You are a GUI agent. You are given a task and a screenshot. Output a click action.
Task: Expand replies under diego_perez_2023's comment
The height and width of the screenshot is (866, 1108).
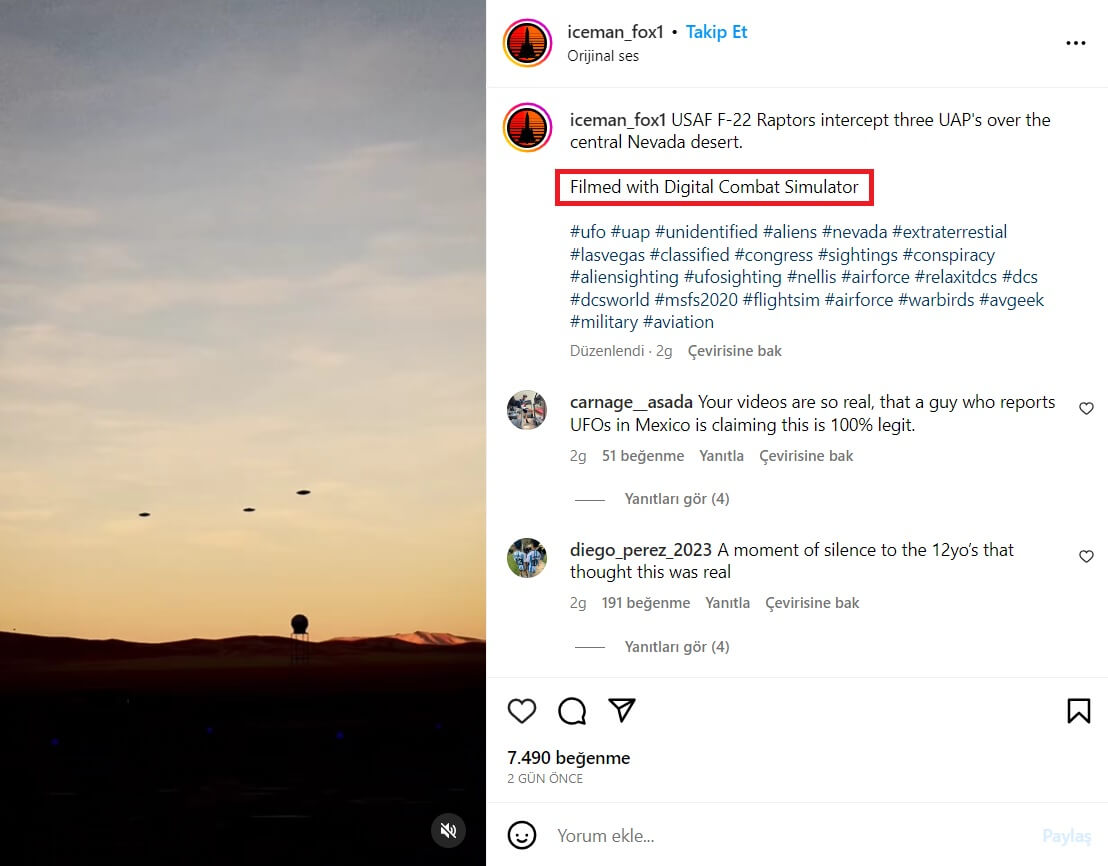tap(676, 647)
